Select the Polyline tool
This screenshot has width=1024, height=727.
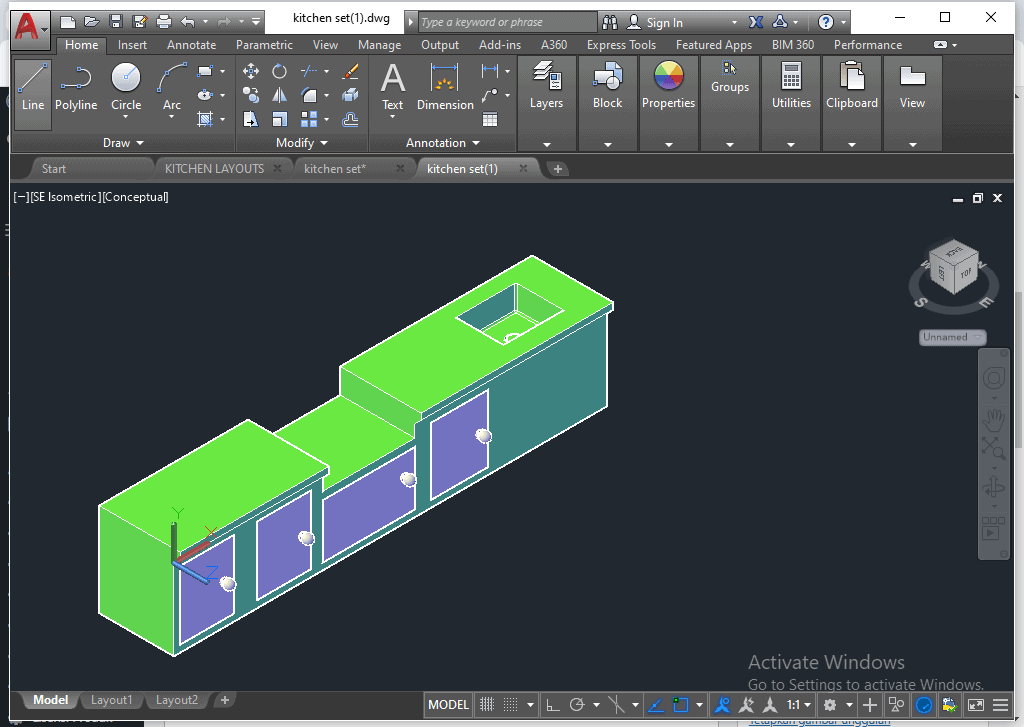pyautogui.click(x=76, y=87)
